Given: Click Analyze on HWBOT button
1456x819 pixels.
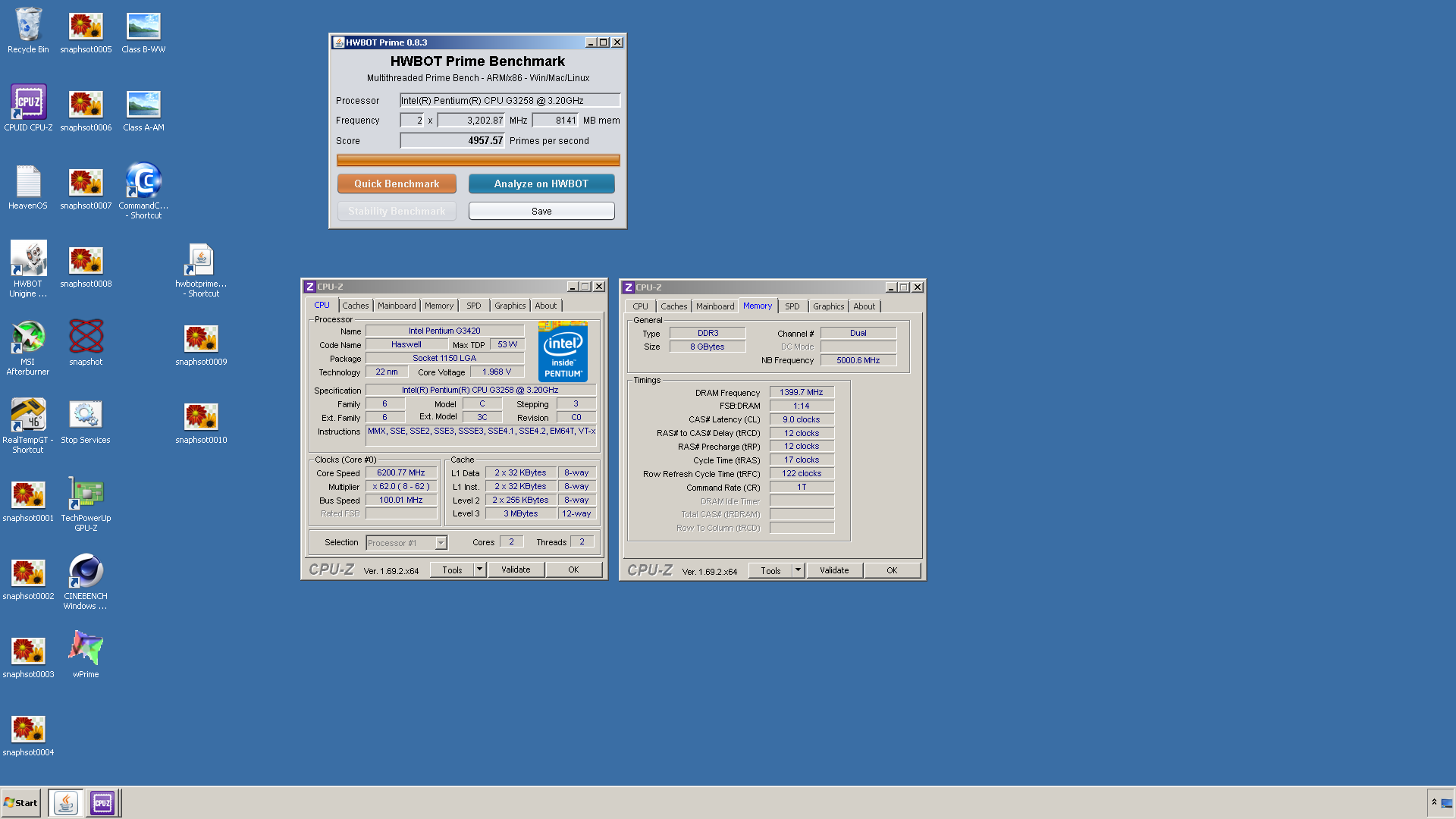Looking at the screenshot, I should 541,184.
